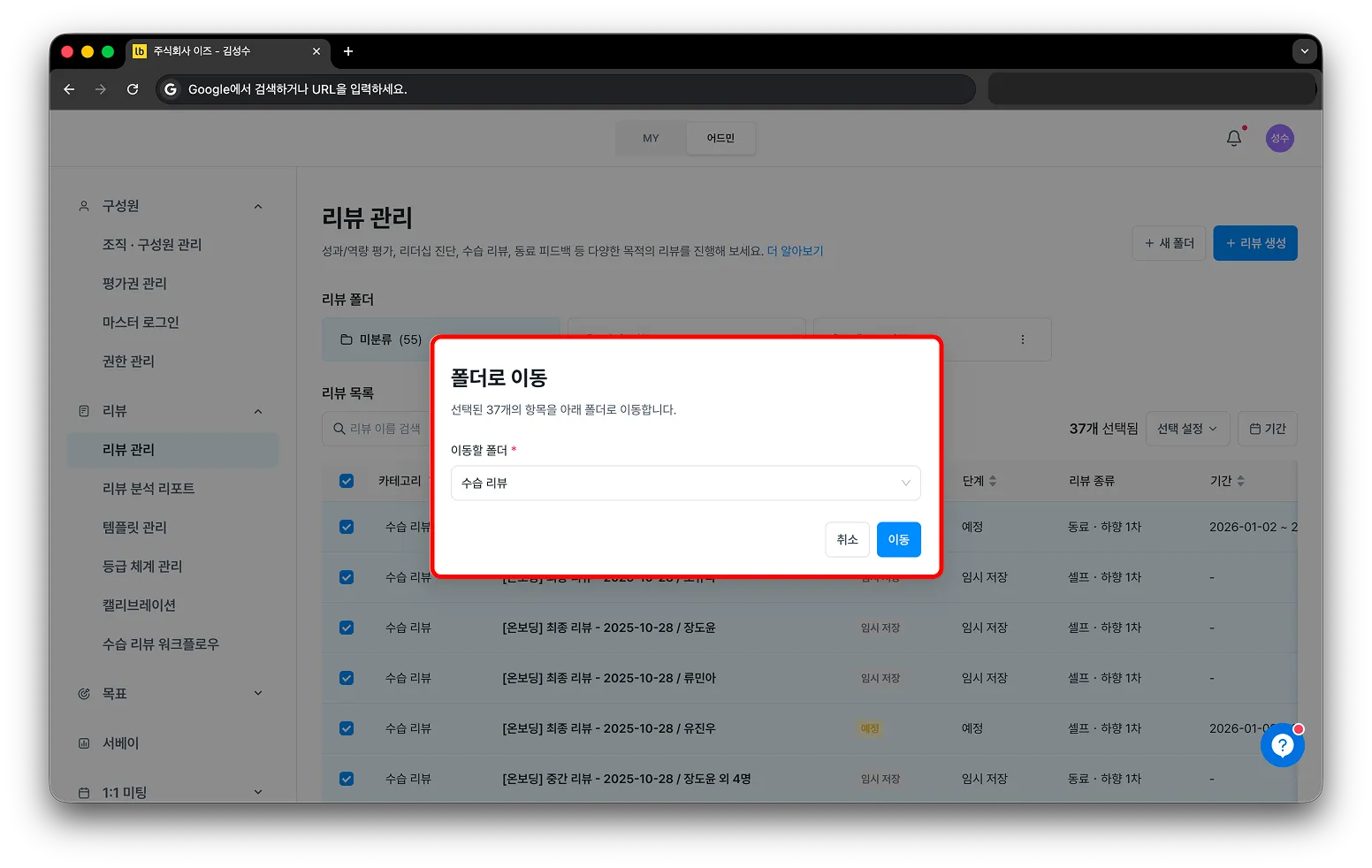Open the help chat bubble

point(1283,745)
